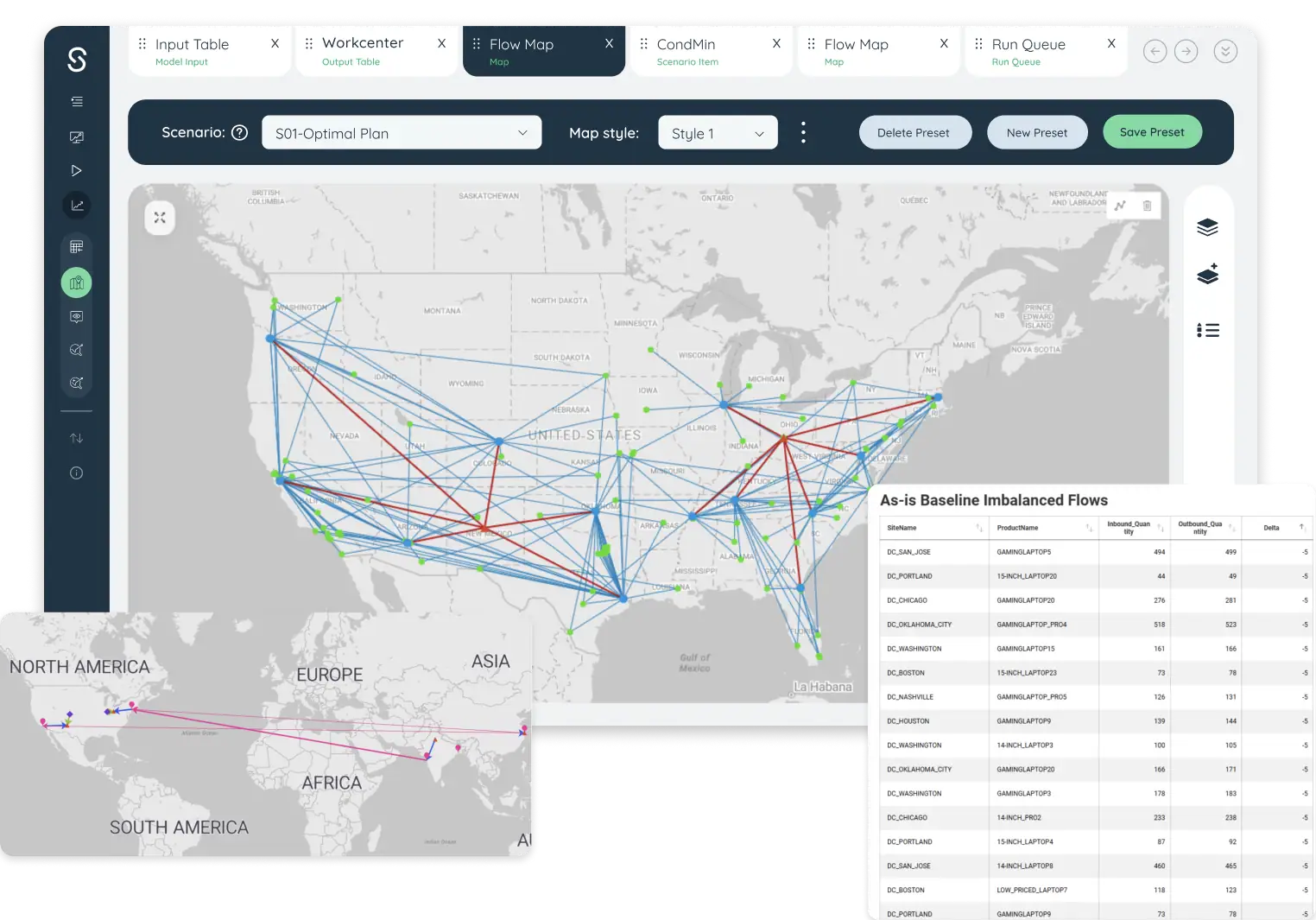Open the three-dot options menu
This screenshot has height=920, width=1316.
tap(803, 131)
